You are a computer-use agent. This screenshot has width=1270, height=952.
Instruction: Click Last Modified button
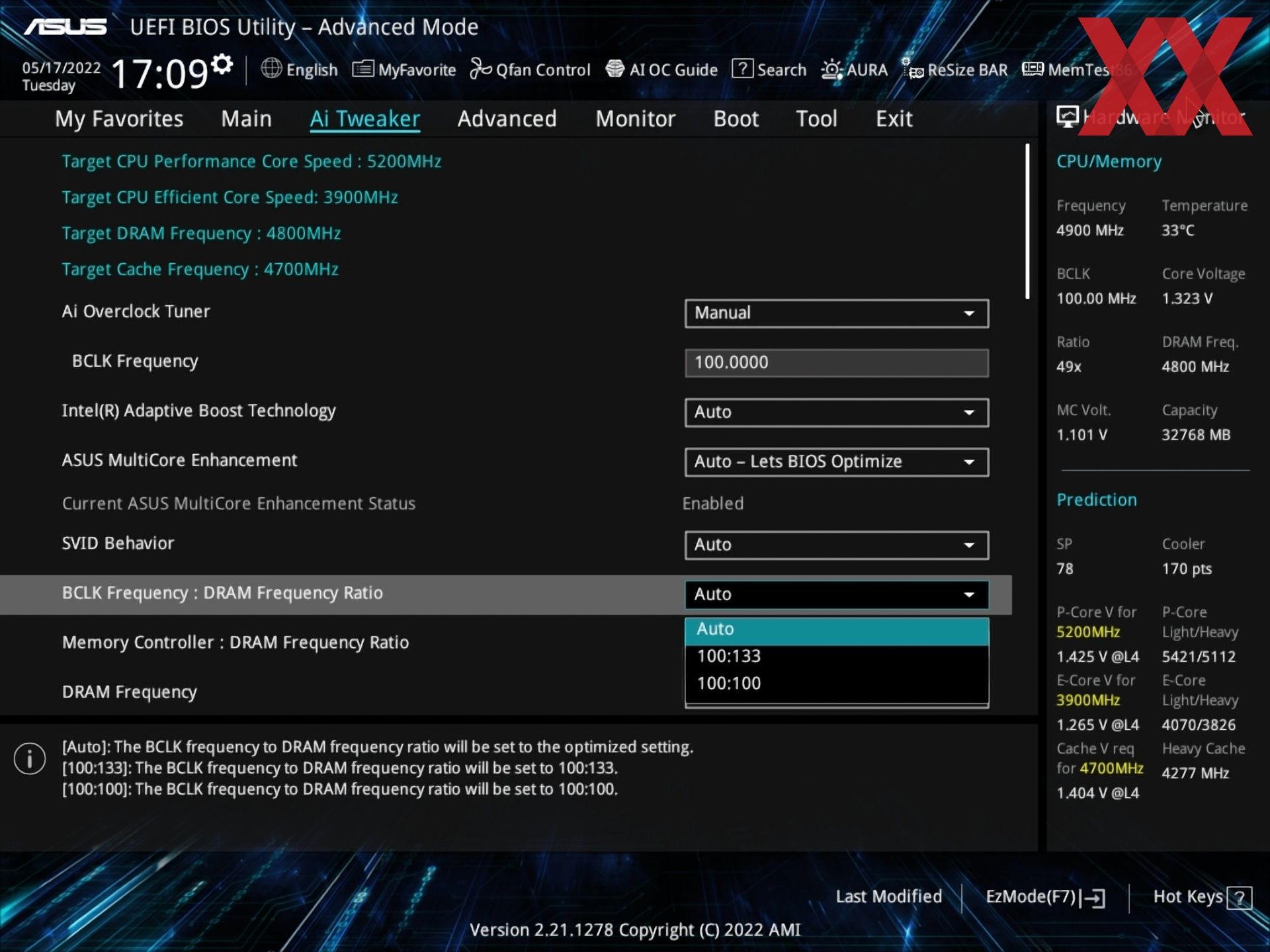888,897
